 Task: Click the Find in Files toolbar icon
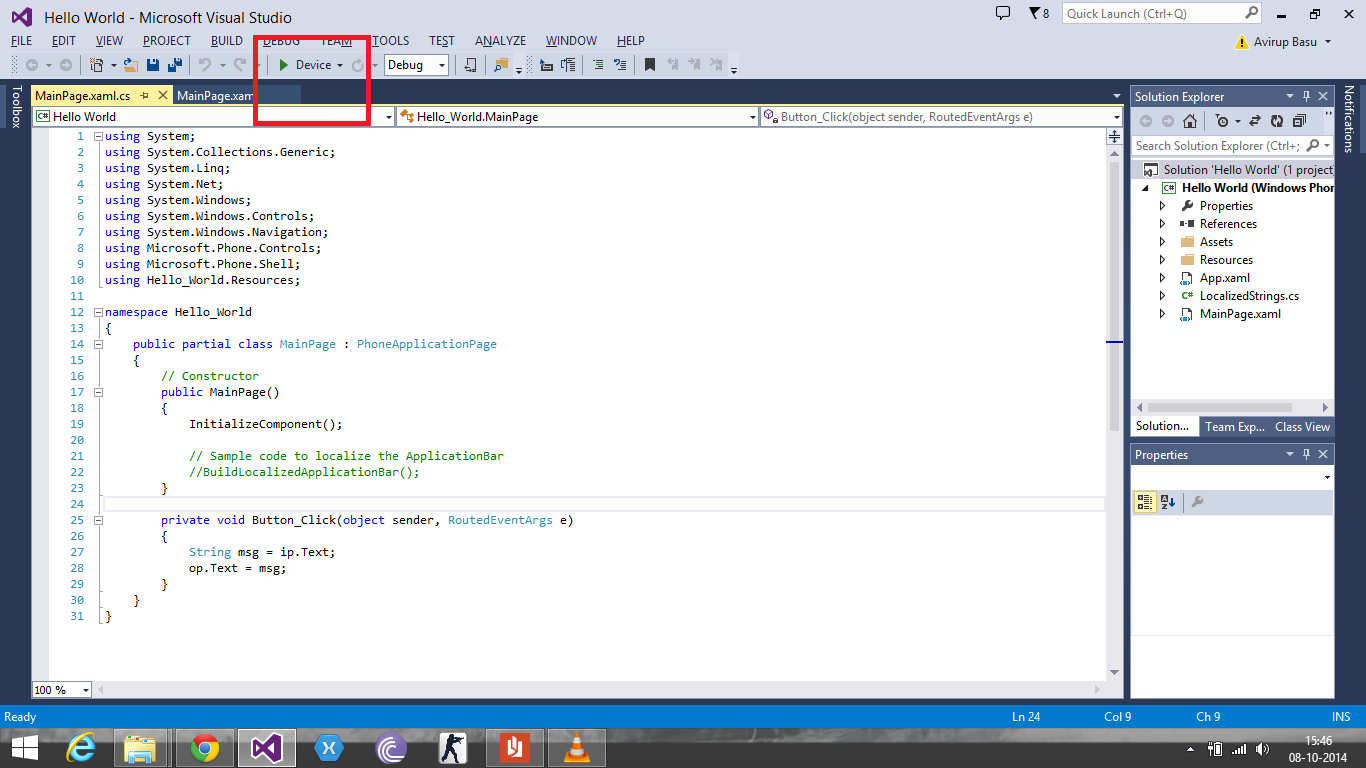(x=500, y=65)
